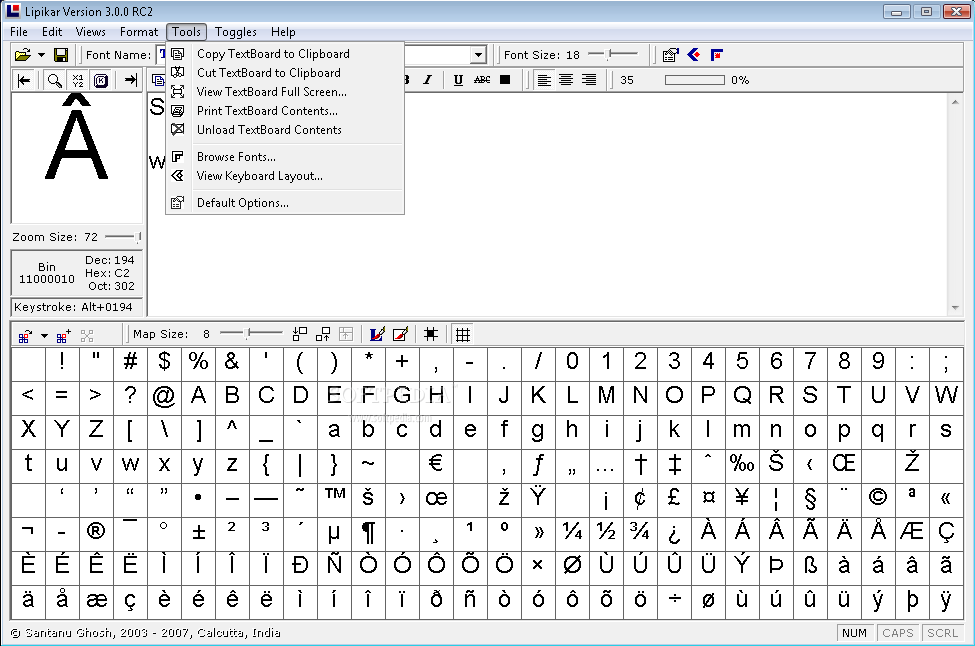Select Print TextBoard Contents
This screenshot has height=646, width=975.
(285, 111)
